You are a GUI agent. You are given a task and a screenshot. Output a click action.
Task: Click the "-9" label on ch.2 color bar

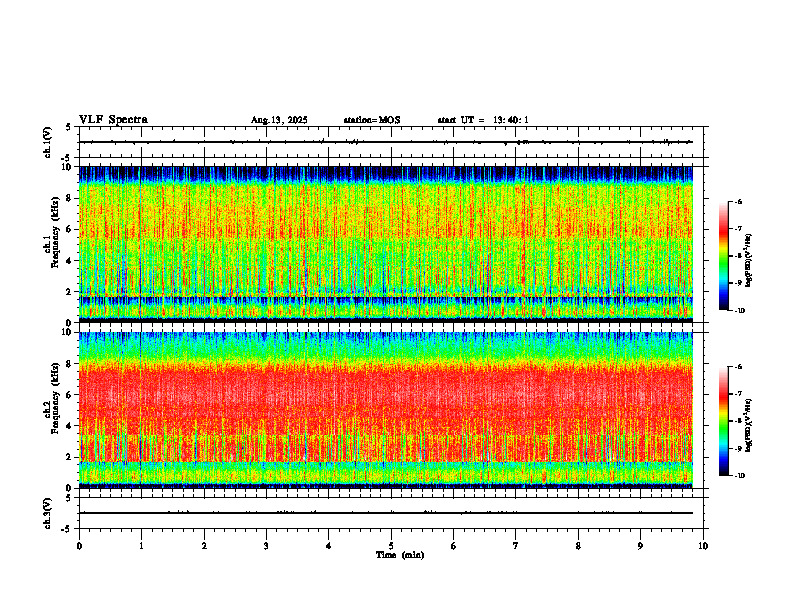pos(738,448)
